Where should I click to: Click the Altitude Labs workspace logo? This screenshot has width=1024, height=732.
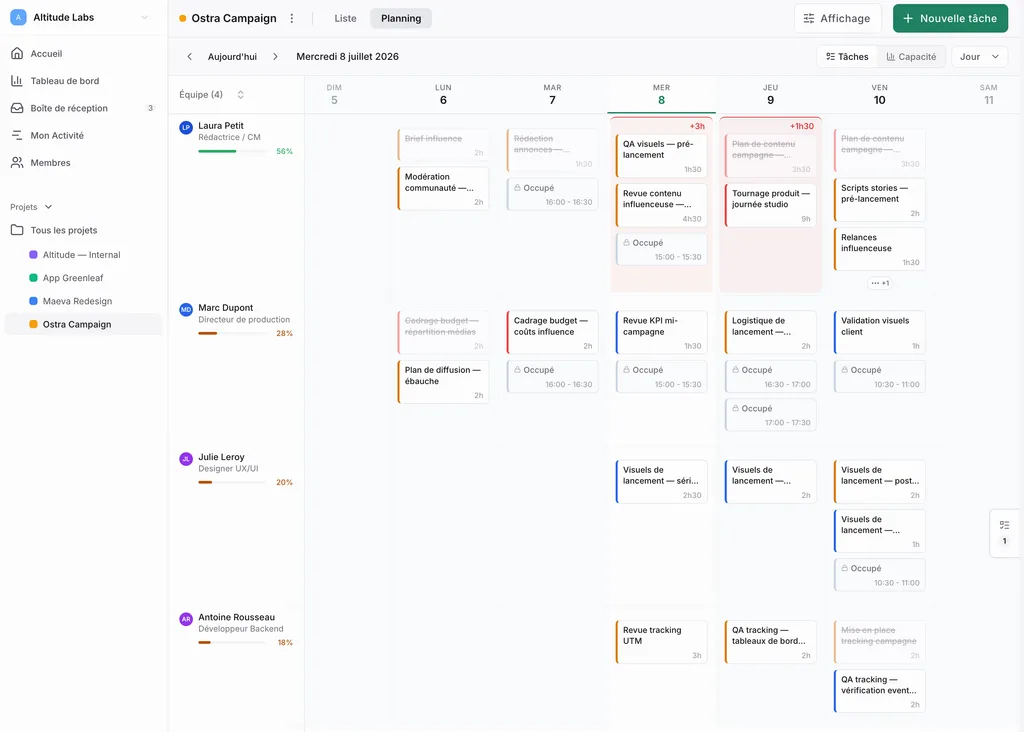[x=18, y=18]
